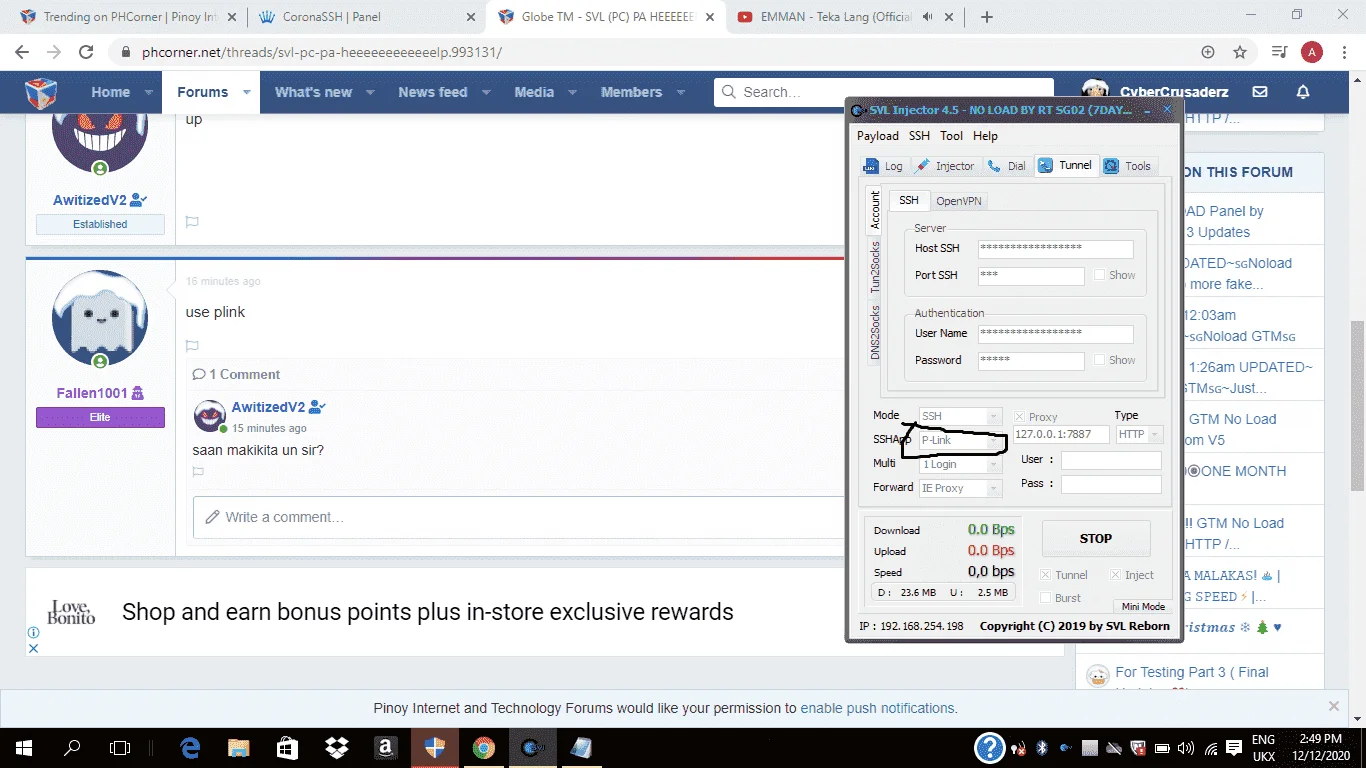The height and width of the screenshot is (768, 1366).
Task: Click the Fallen1001 ghost avatar
Action: click(x=100, y=318)
